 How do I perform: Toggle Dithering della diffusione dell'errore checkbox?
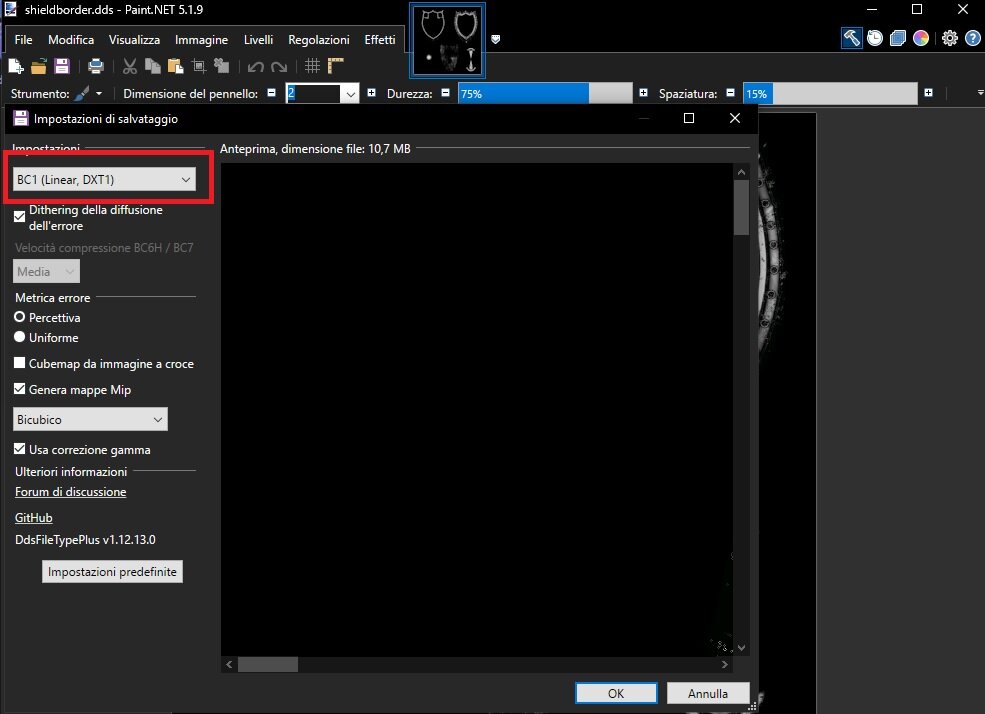click(x=19, y=217)
